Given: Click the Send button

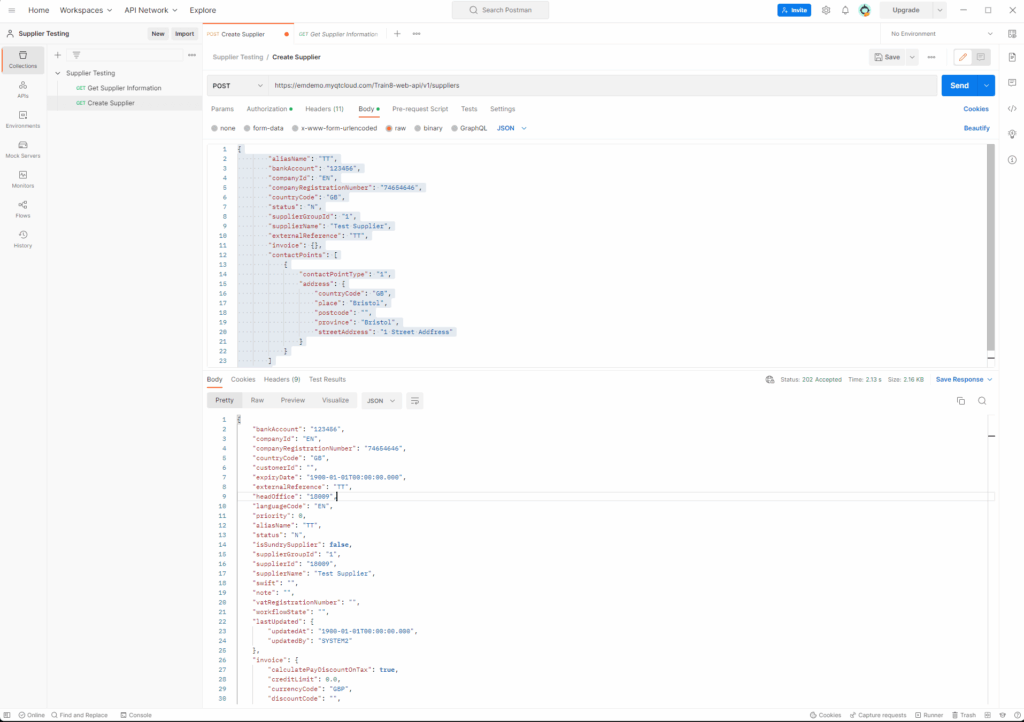Looking at the screenshot, I should click(959, 86).
